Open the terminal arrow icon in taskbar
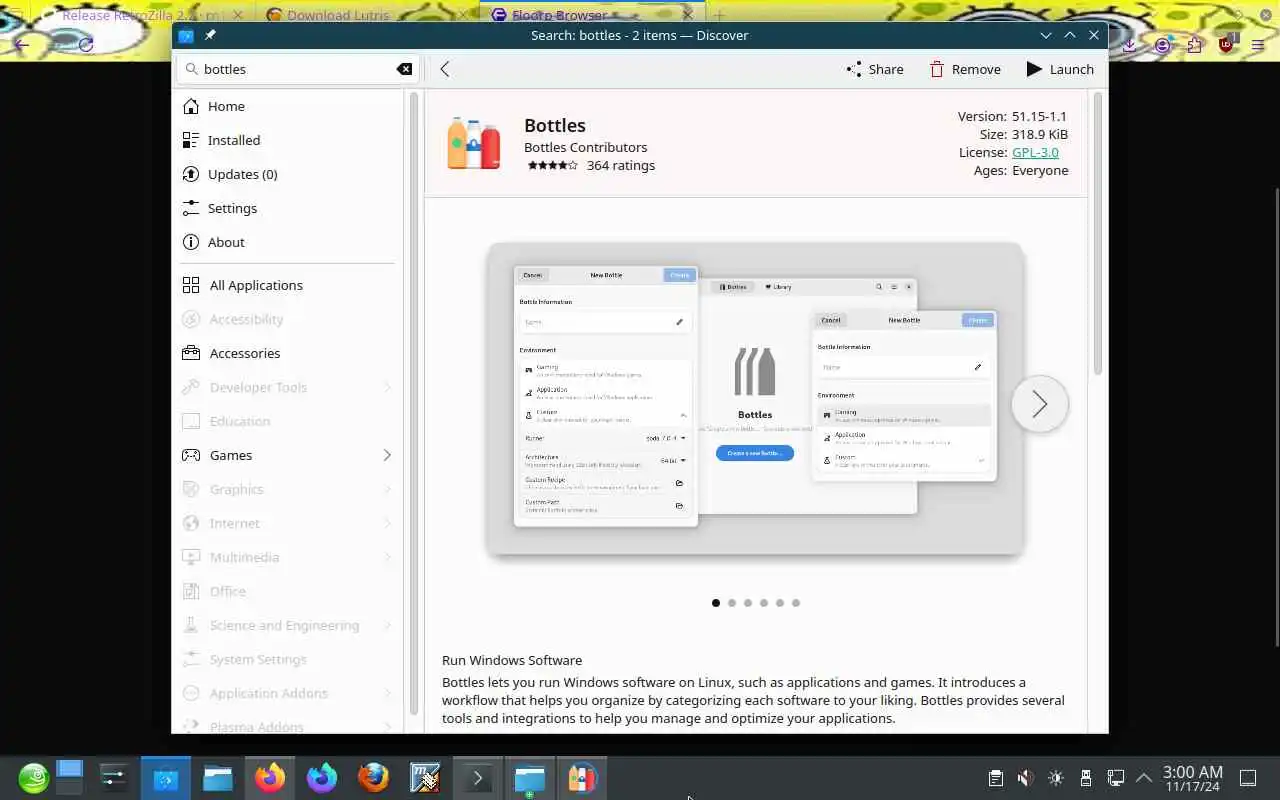Screen dimensions: 1280x800 [478, 777]
